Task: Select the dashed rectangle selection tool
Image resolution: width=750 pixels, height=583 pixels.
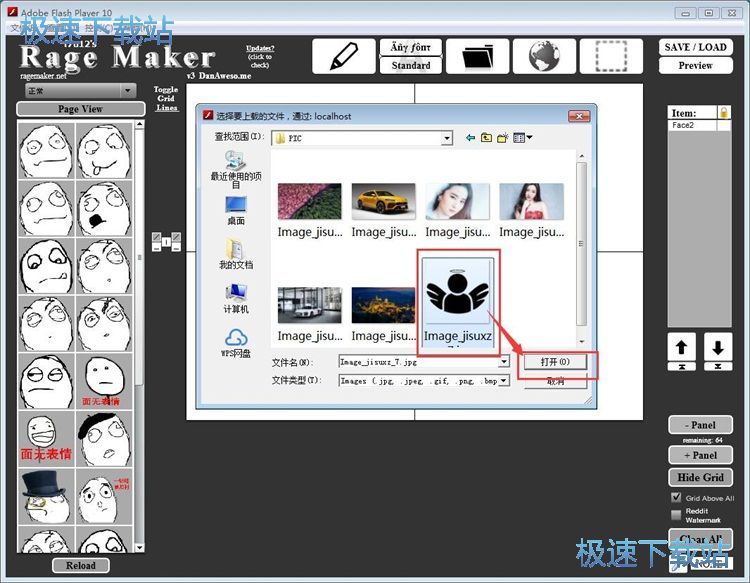Action: tap(610, 57)
